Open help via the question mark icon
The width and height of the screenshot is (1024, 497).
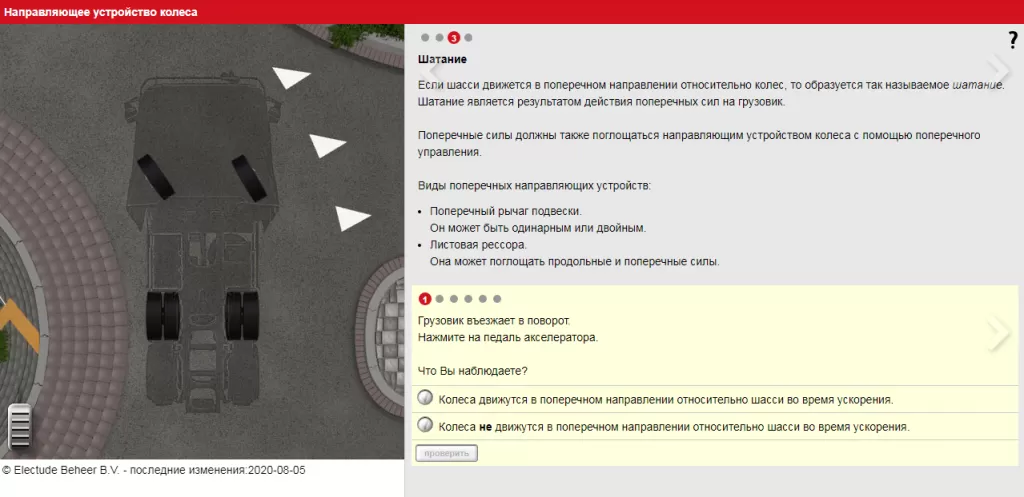(1012, 40)
